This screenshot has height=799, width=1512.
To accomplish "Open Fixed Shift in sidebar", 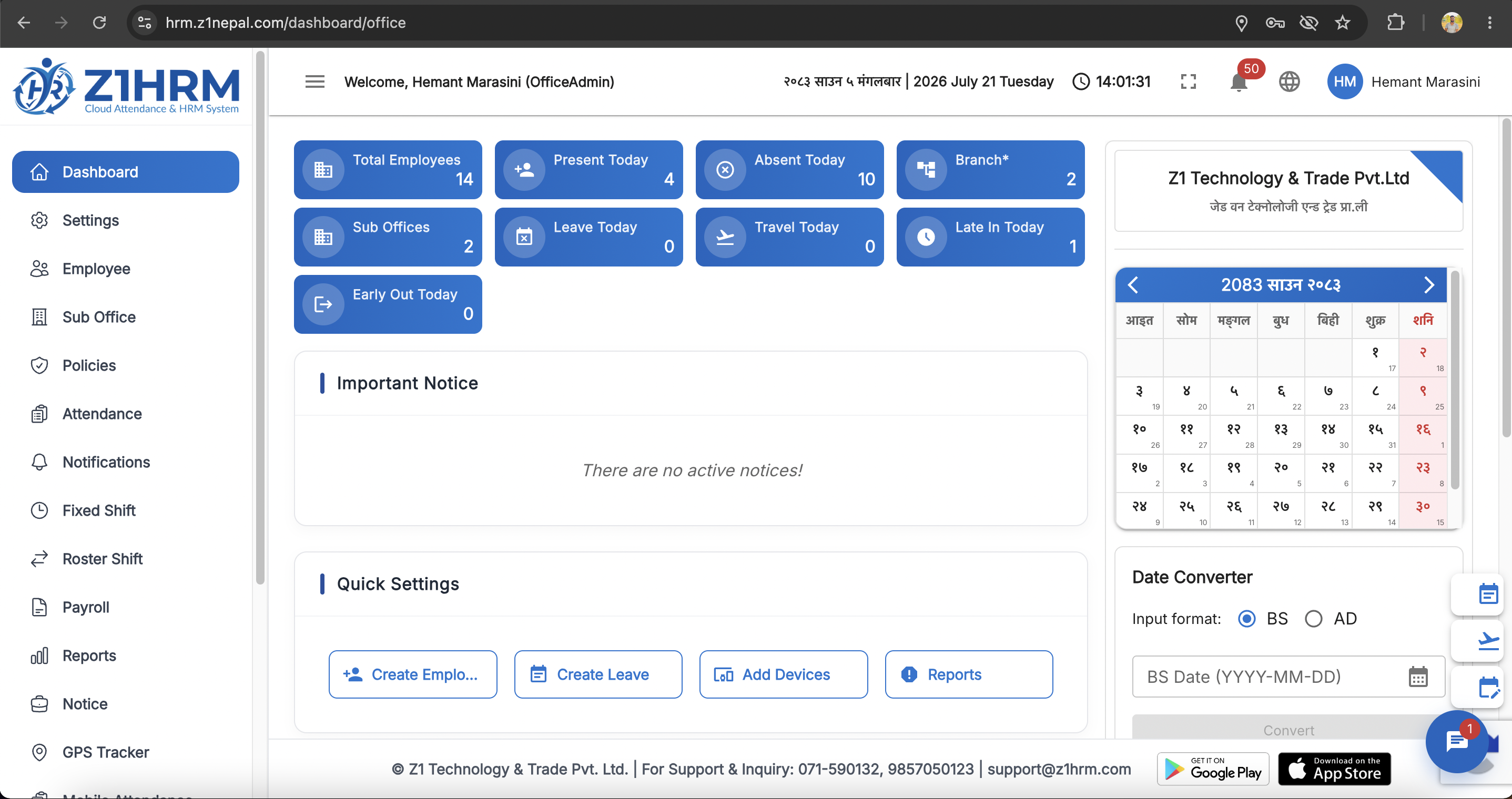I will [126, 511].
